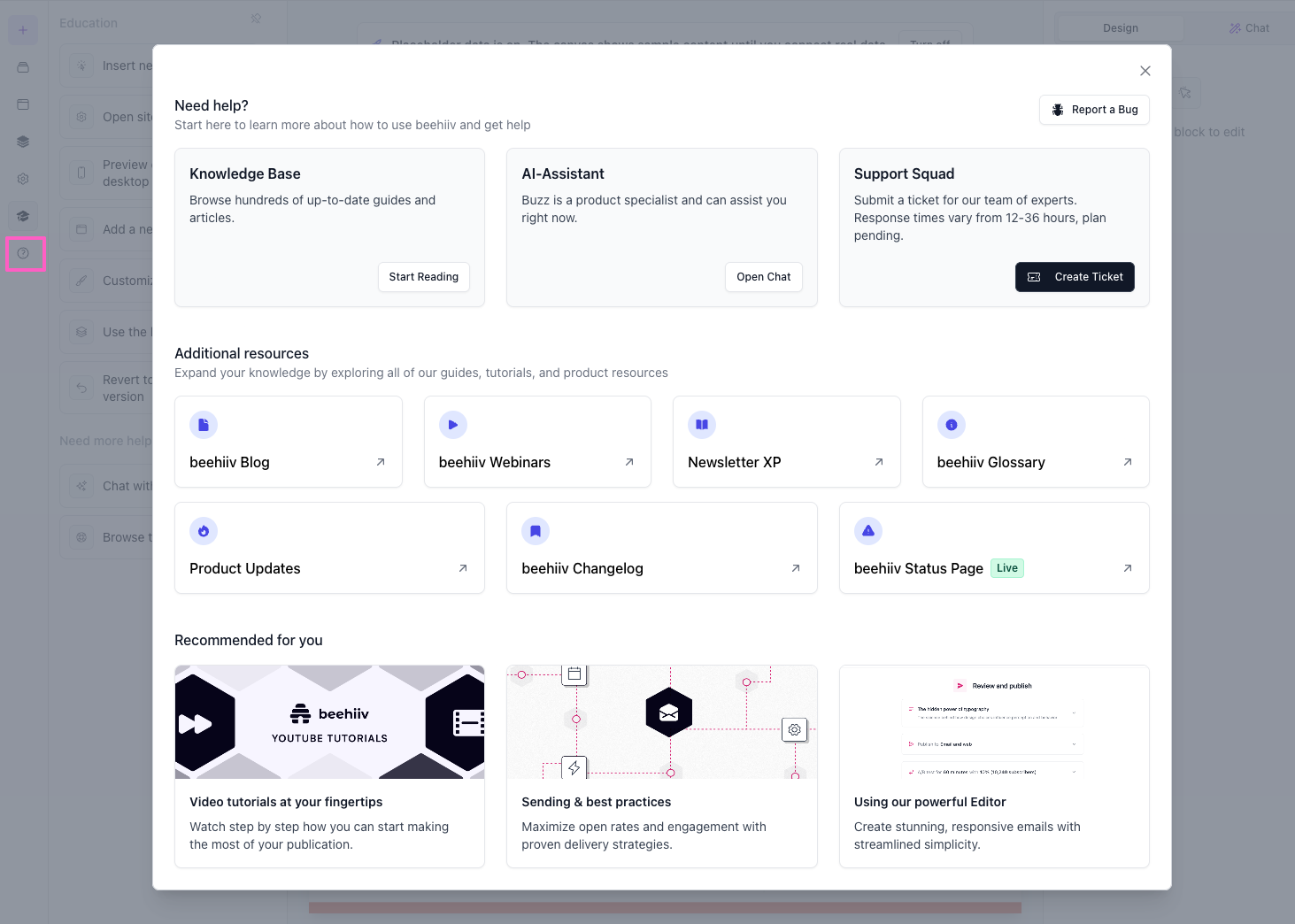Viewport: 1295px width, 924px height.
Task: Click the Live badge on Status Page
Action: (1007, 568)
